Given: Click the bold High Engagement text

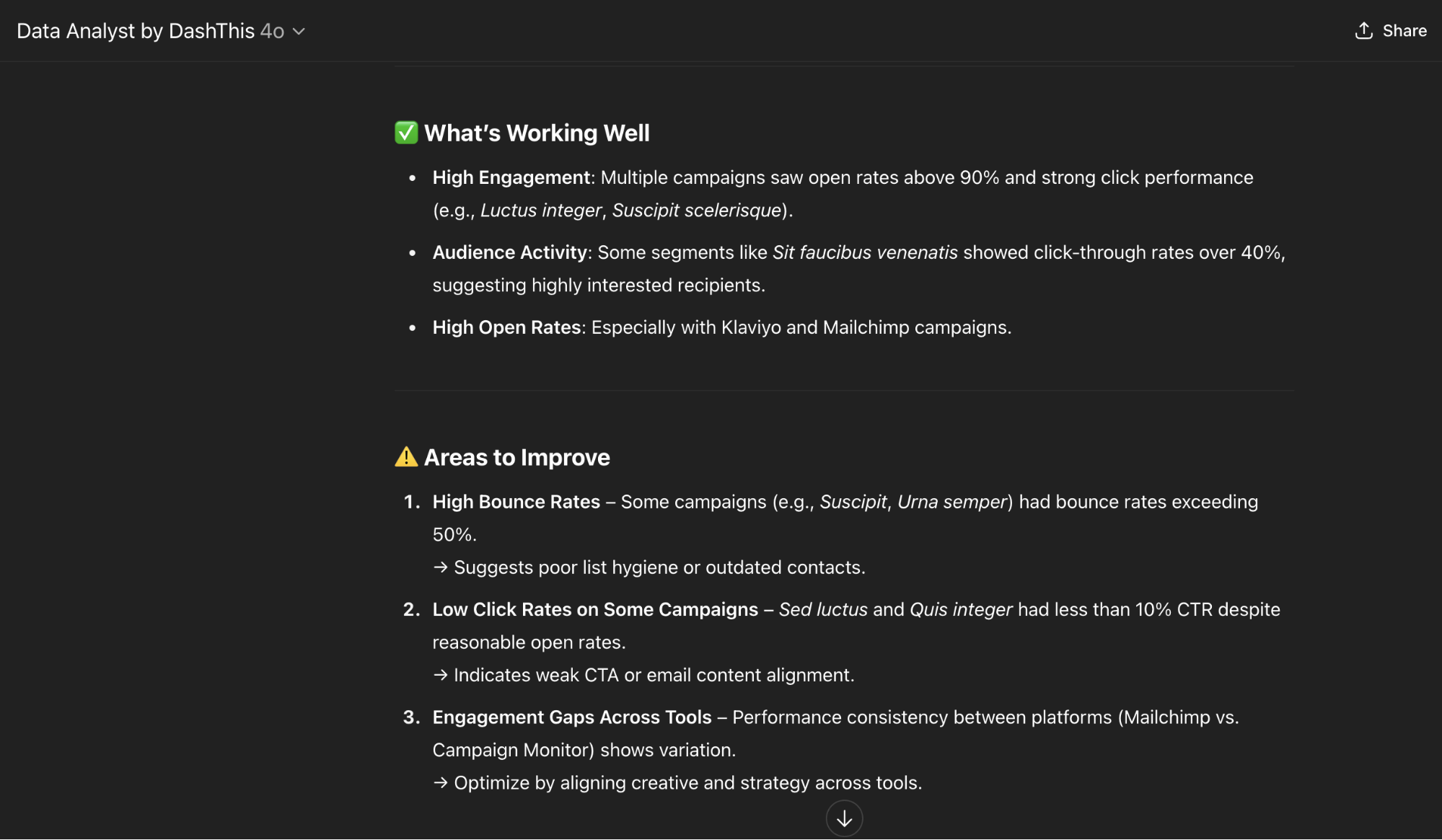Looking at the screenshot, I should pyautogui.click(x=511, y=177).
